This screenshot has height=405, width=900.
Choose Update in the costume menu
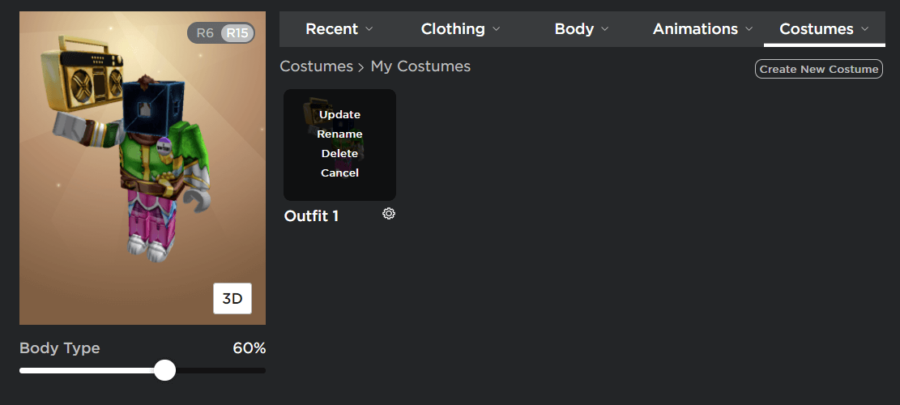coord(340,114)
